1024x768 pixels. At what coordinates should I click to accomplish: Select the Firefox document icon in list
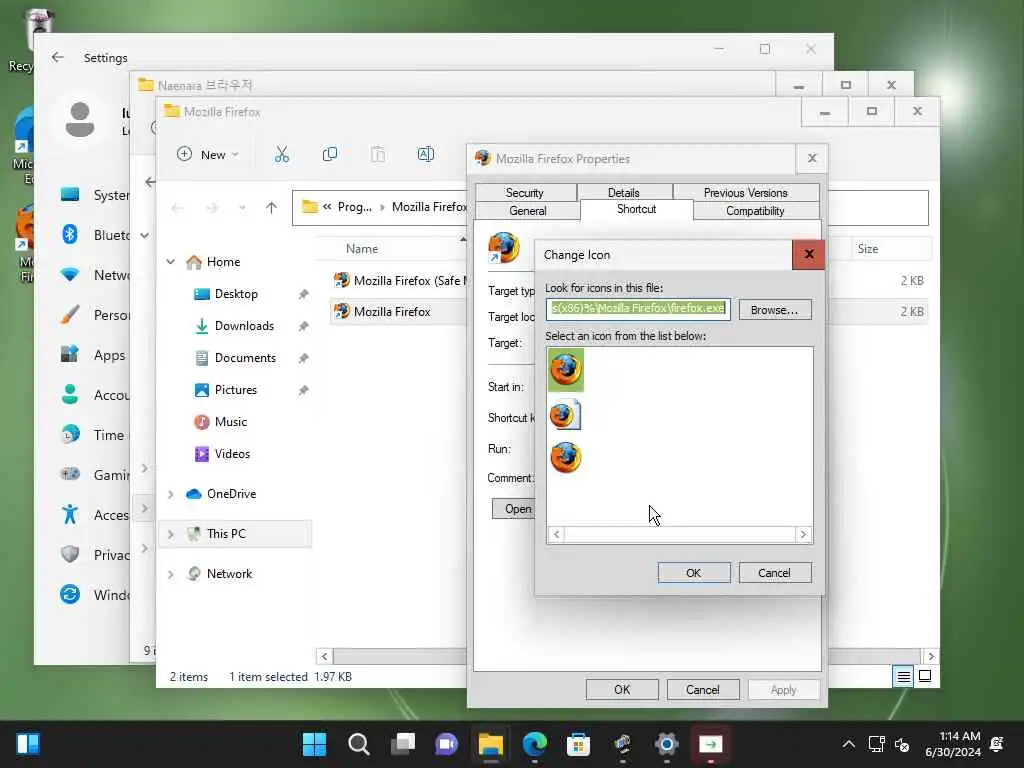click(566, 414)
